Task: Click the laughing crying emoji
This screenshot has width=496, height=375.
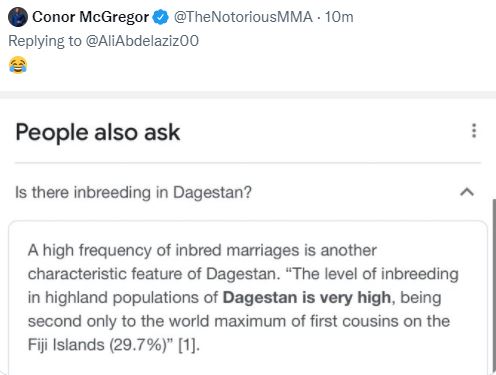Action: point(18,65)
